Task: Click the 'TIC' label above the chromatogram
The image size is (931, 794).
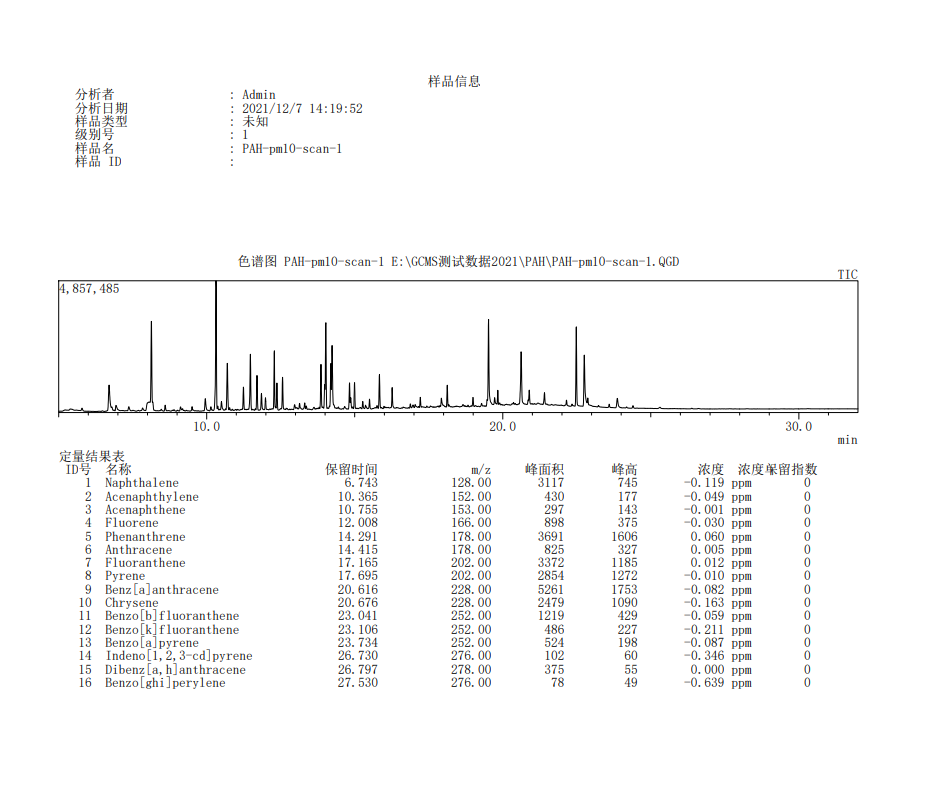Action: [x=848, y=274]
